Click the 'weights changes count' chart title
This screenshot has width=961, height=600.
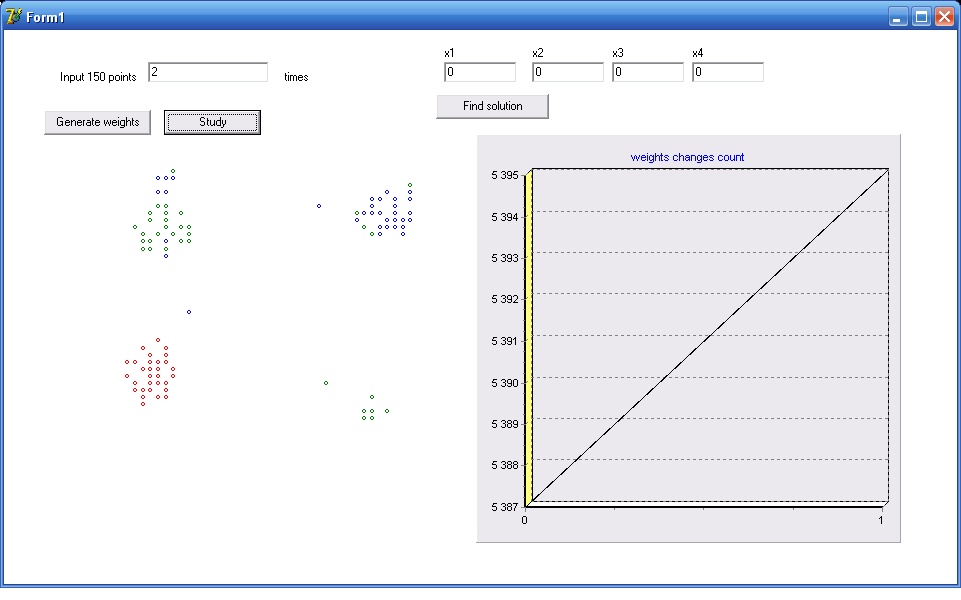[x=687, y=157]
